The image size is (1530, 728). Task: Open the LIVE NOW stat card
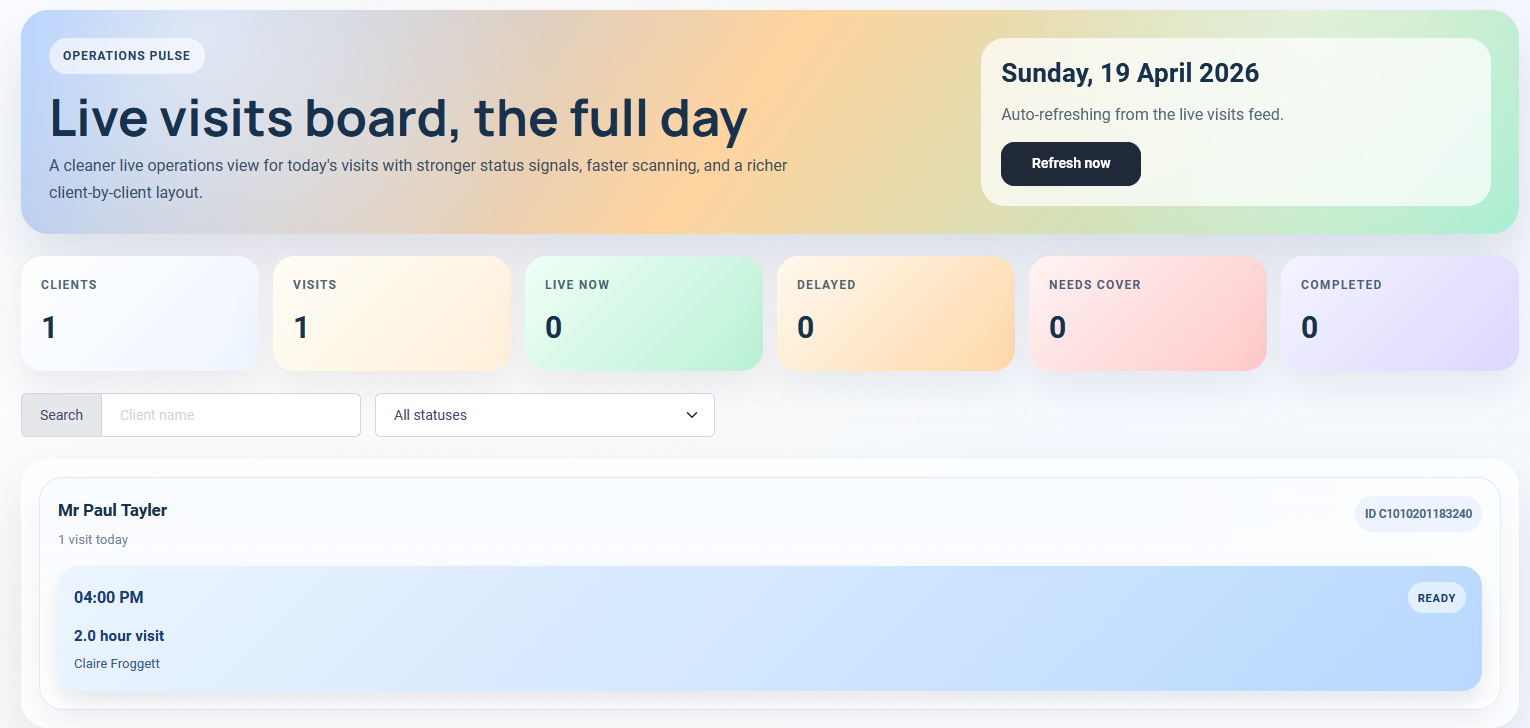click(x=643, y=313)
